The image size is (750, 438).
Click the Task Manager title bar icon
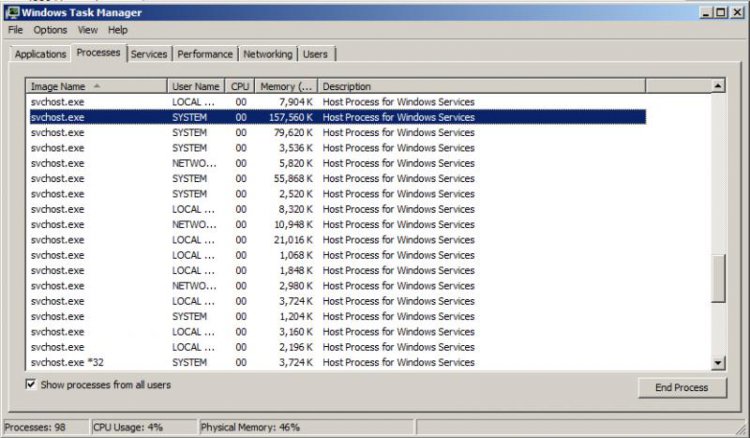coord(12,12)
